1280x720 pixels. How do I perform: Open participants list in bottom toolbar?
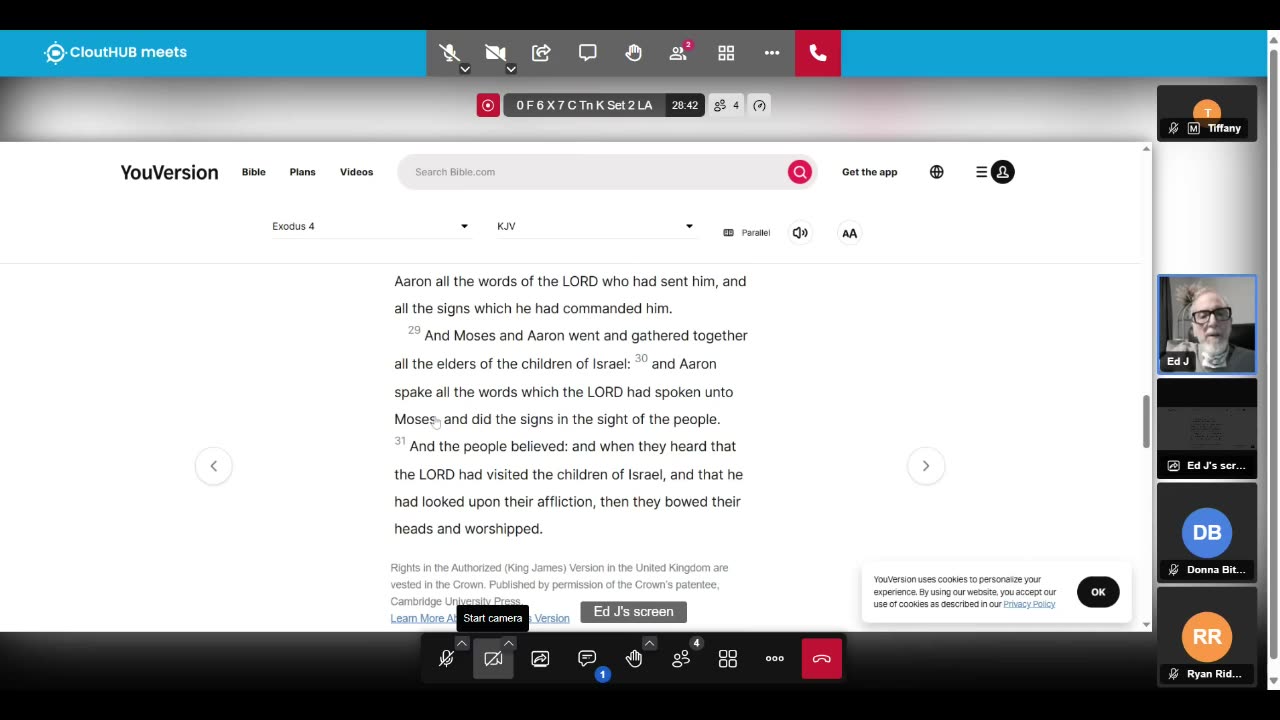click(x=681, y=659)
